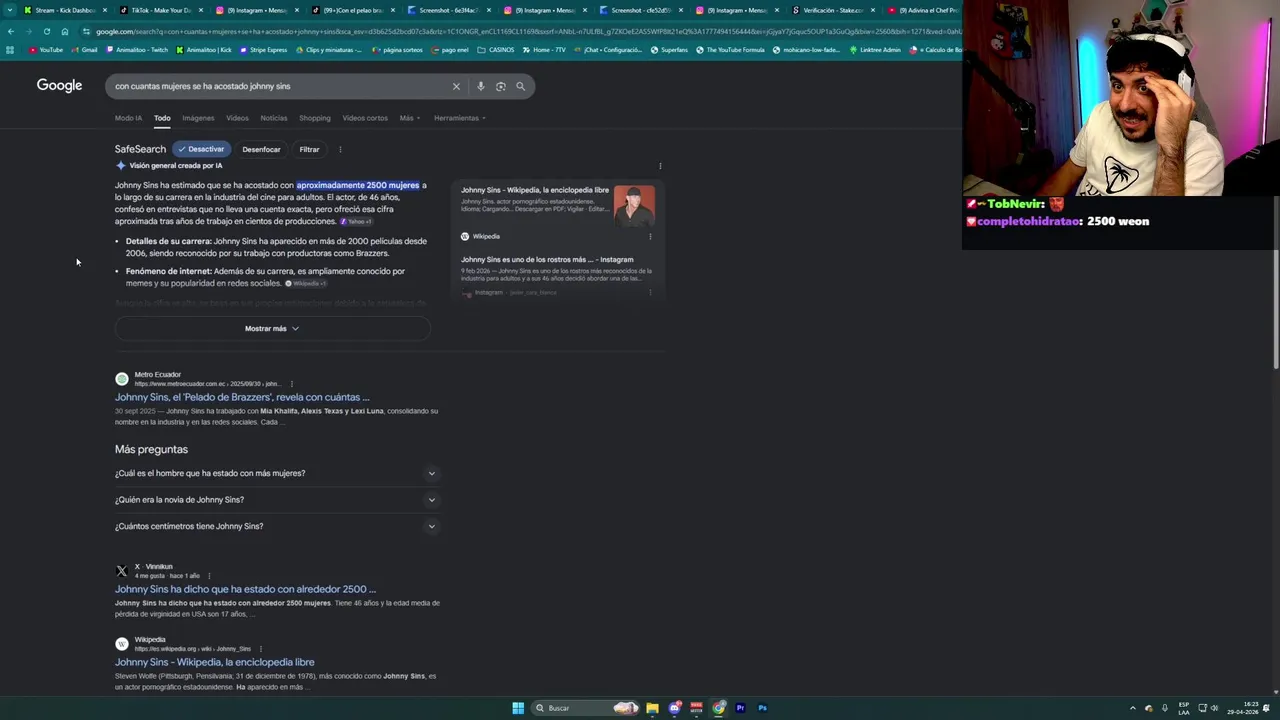Open the Stripe Express bookmark
Screen dimensions: 1280x720
point(263,50)
